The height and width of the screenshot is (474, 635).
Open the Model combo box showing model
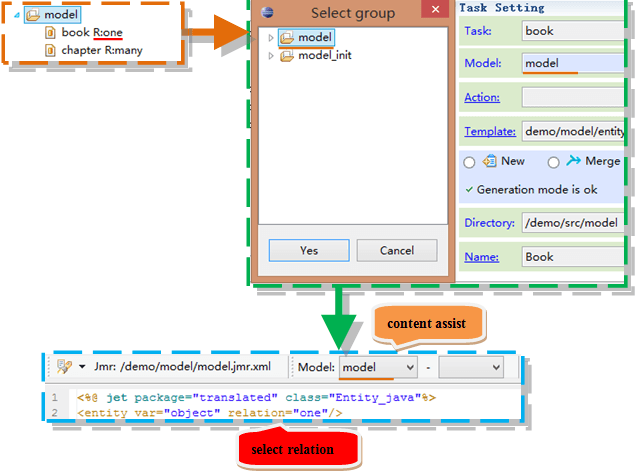(378, 367)
